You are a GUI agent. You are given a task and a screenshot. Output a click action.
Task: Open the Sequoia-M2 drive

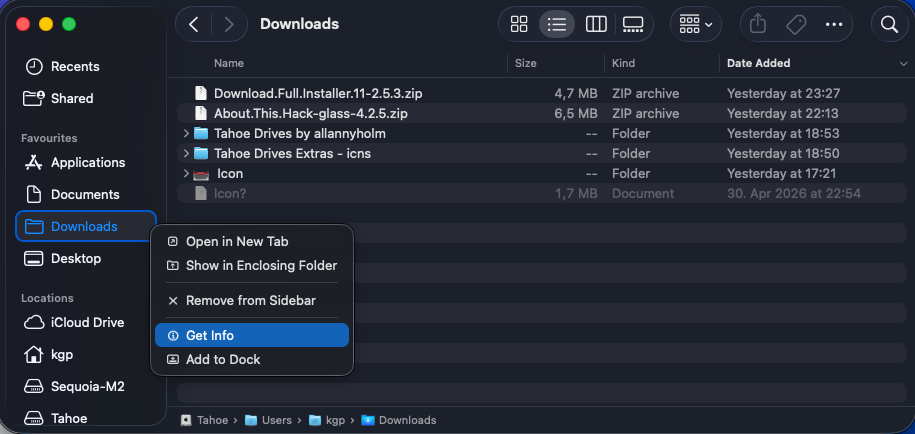[x=75, y=386]
